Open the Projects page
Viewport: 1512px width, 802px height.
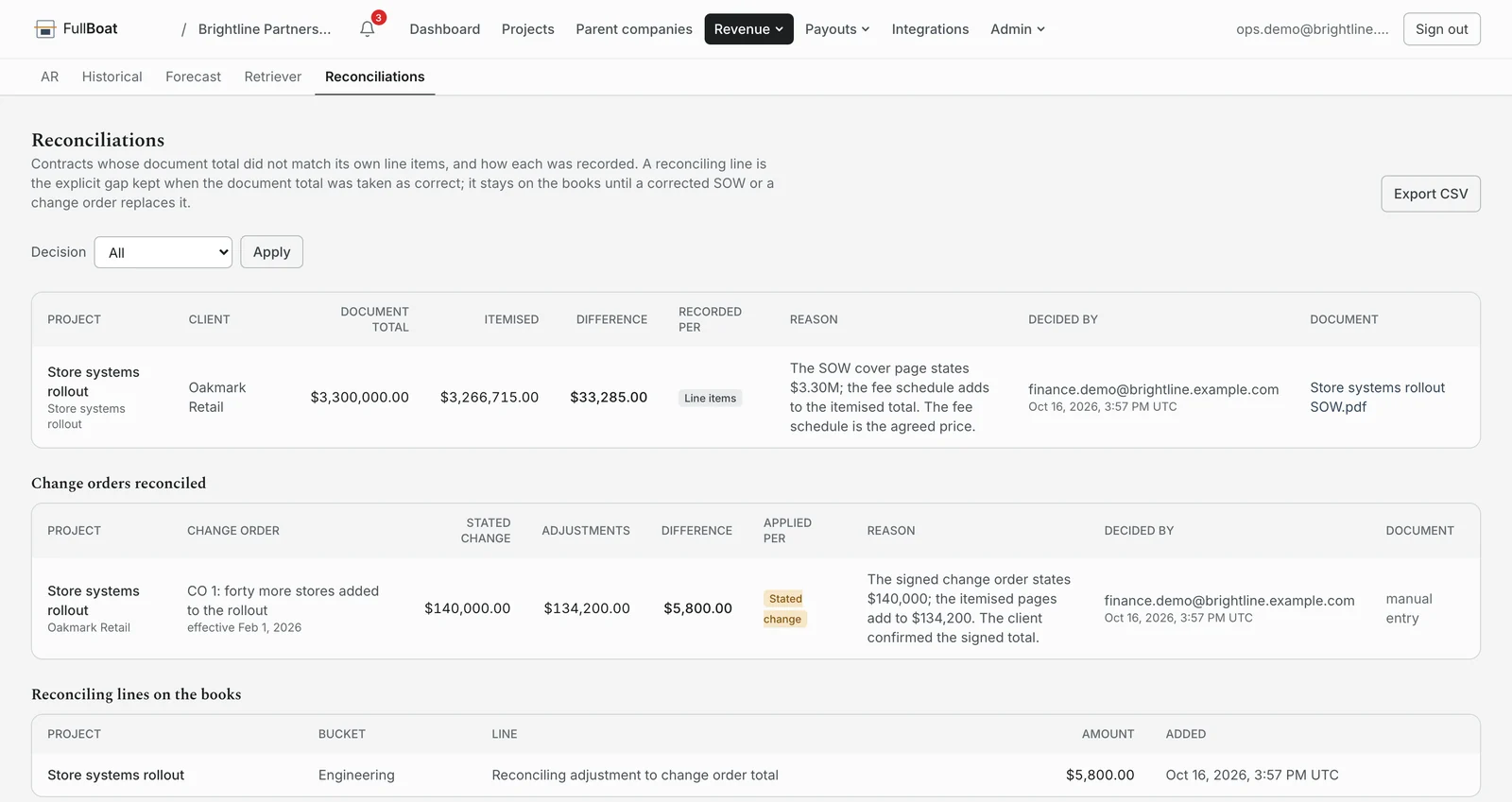coord(528,29)
